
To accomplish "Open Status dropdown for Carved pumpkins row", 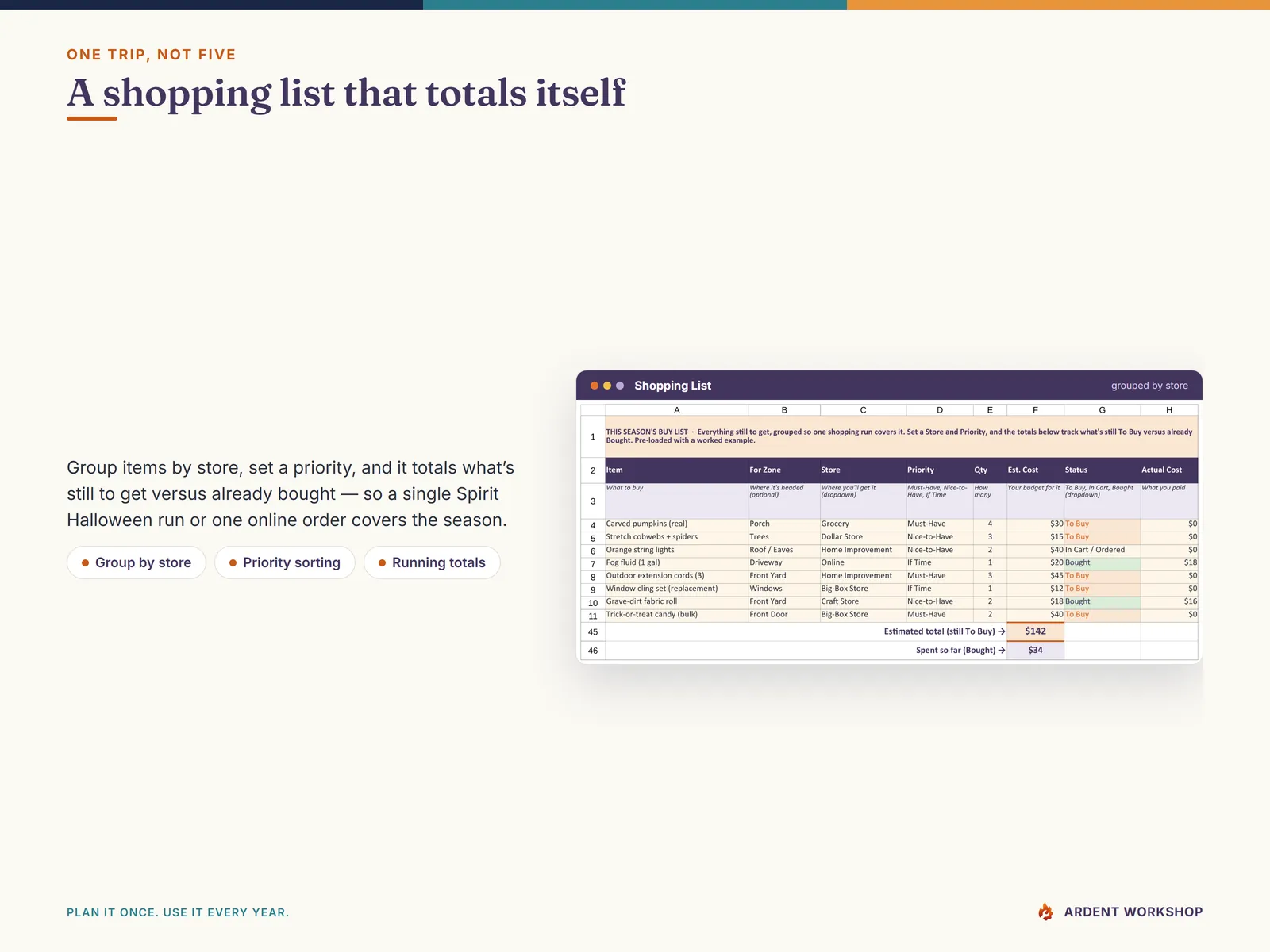I will click(1102, 524).
